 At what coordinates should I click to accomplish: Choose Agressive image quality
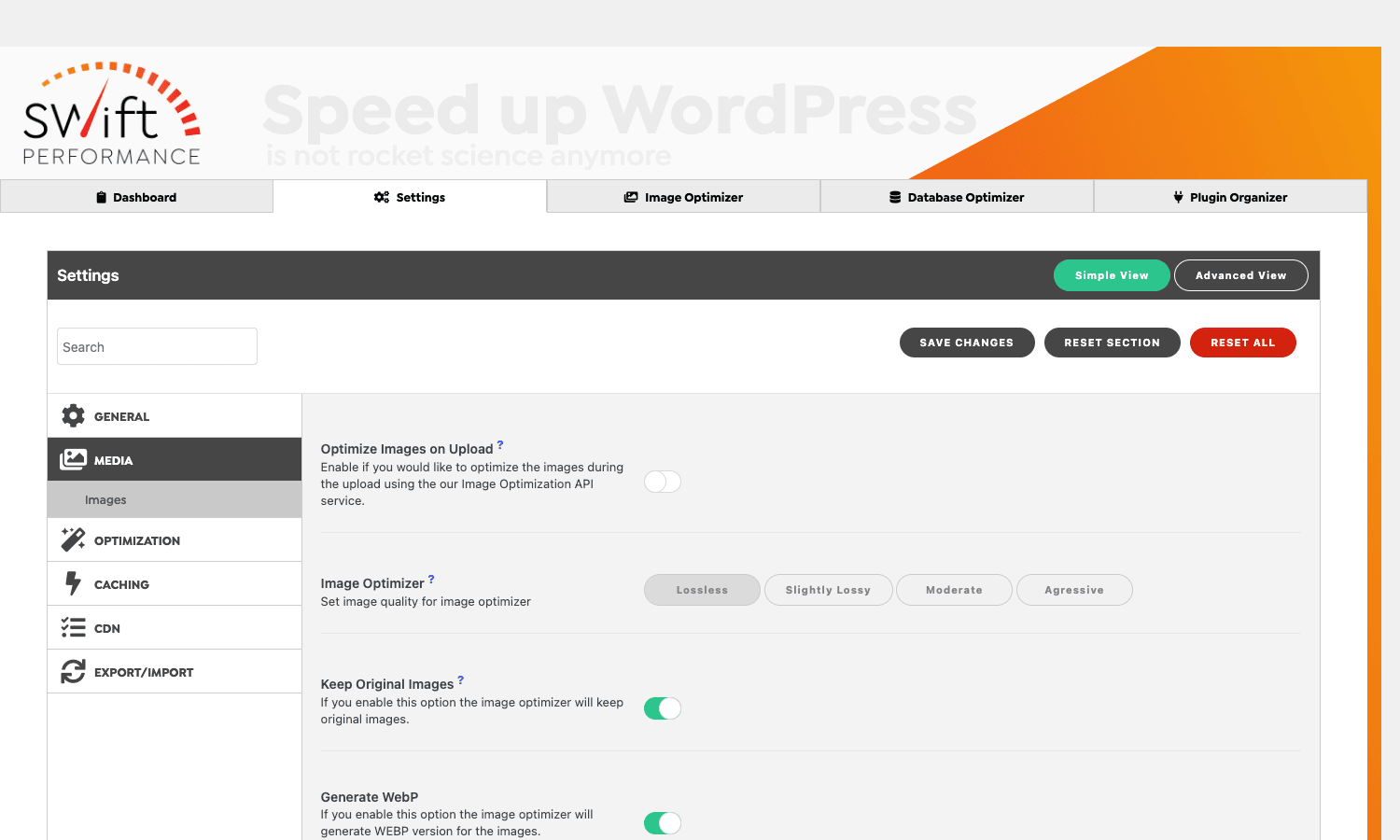coord(1074,590)
